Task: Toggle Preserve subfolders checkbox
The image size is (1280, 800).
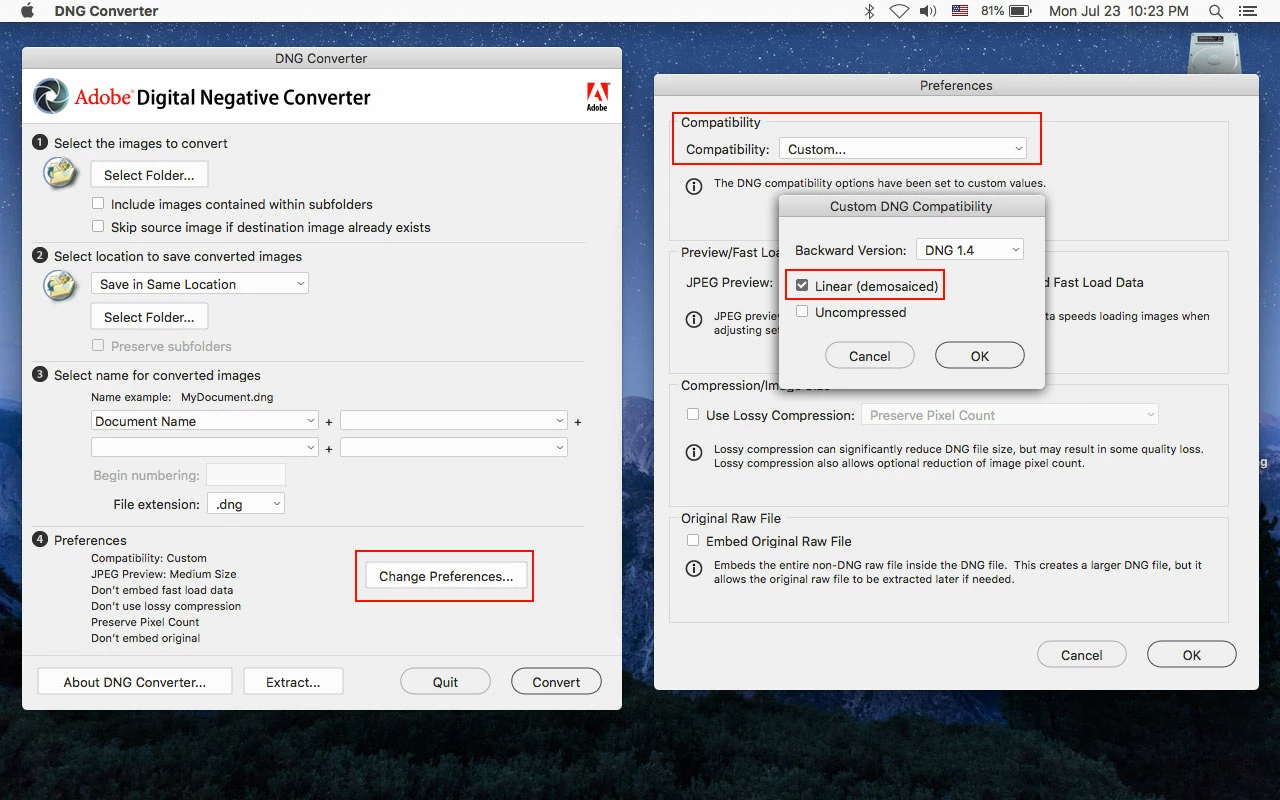Action: [98, 346]
